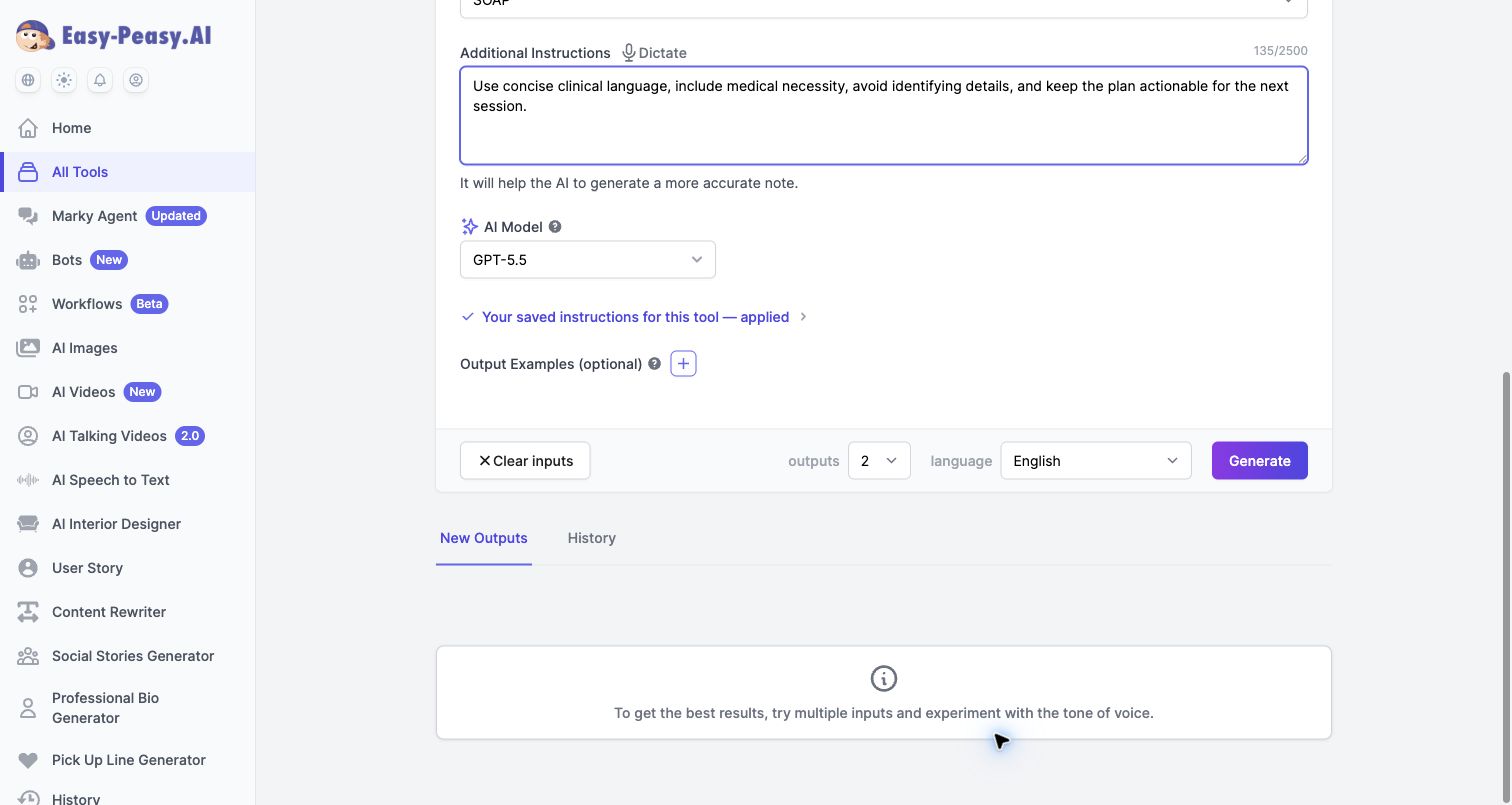This screenshot has width=1512, height=805.
Task: Click the AI Model sparkle icon
Action: pyautogui.click(x=469, y=227)
